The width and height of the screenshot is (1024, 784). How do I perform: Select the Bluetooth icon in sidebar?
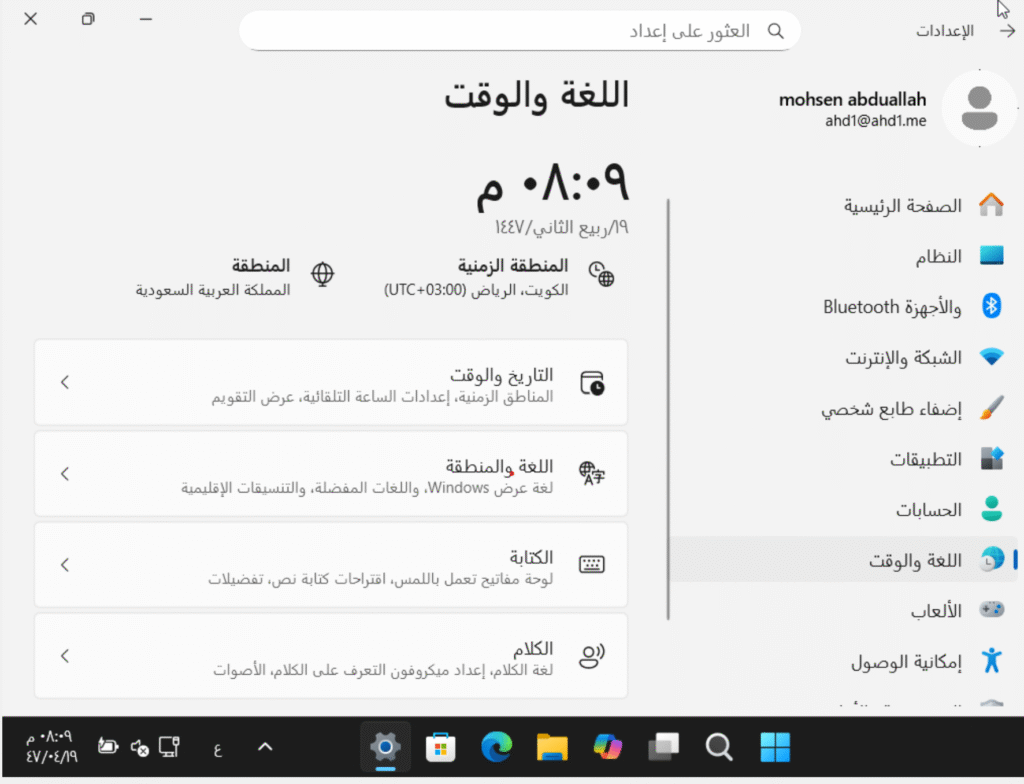(x=991, y=307)
